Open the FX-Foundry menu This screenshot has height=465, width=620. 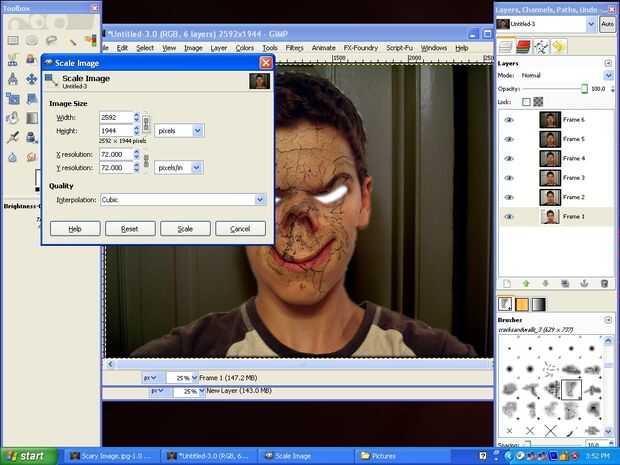361,48
